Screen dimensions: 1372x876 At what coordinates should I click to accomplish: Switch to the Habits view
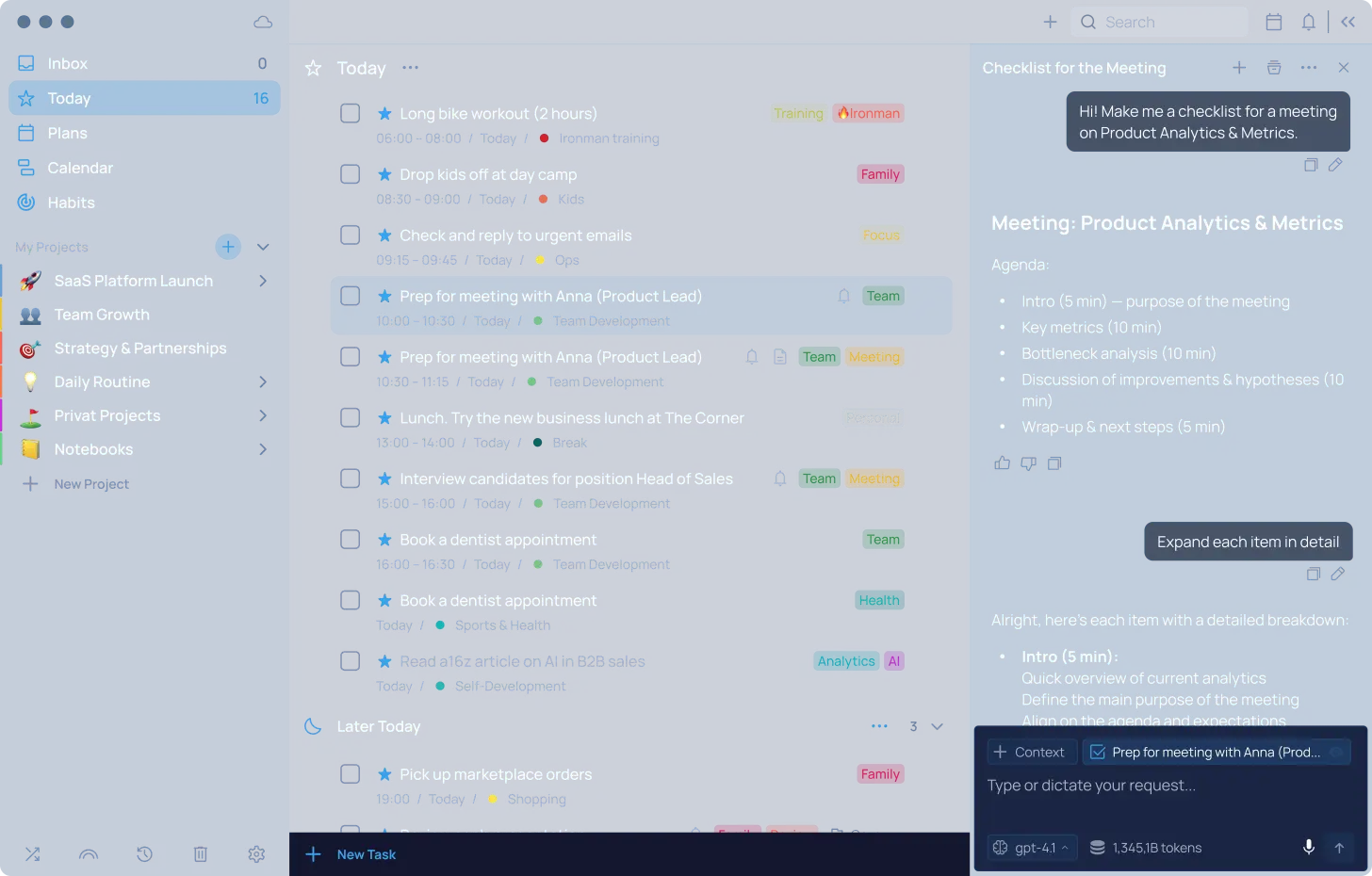pos(72,203)
